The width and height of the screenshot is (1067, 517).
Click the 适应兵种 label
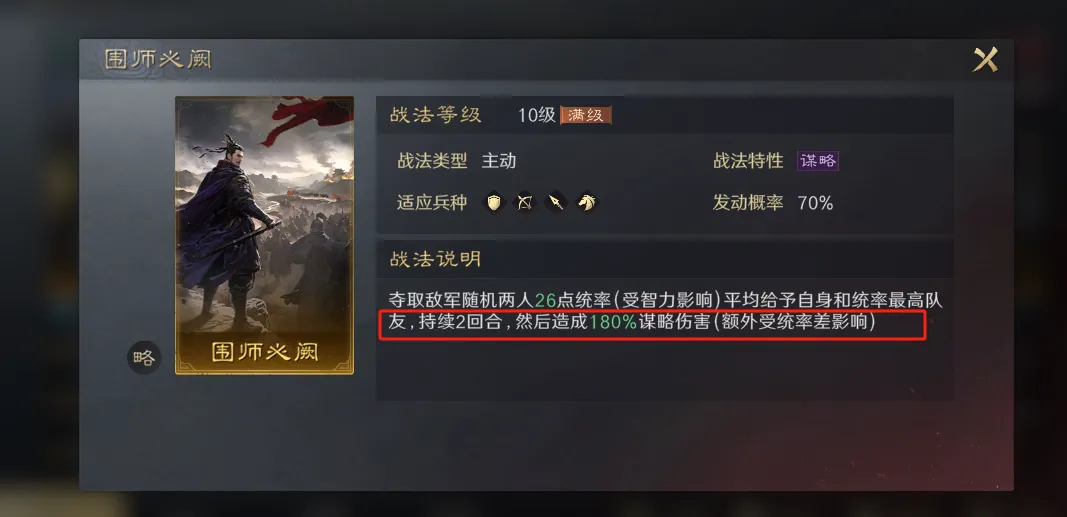(432, 203)
